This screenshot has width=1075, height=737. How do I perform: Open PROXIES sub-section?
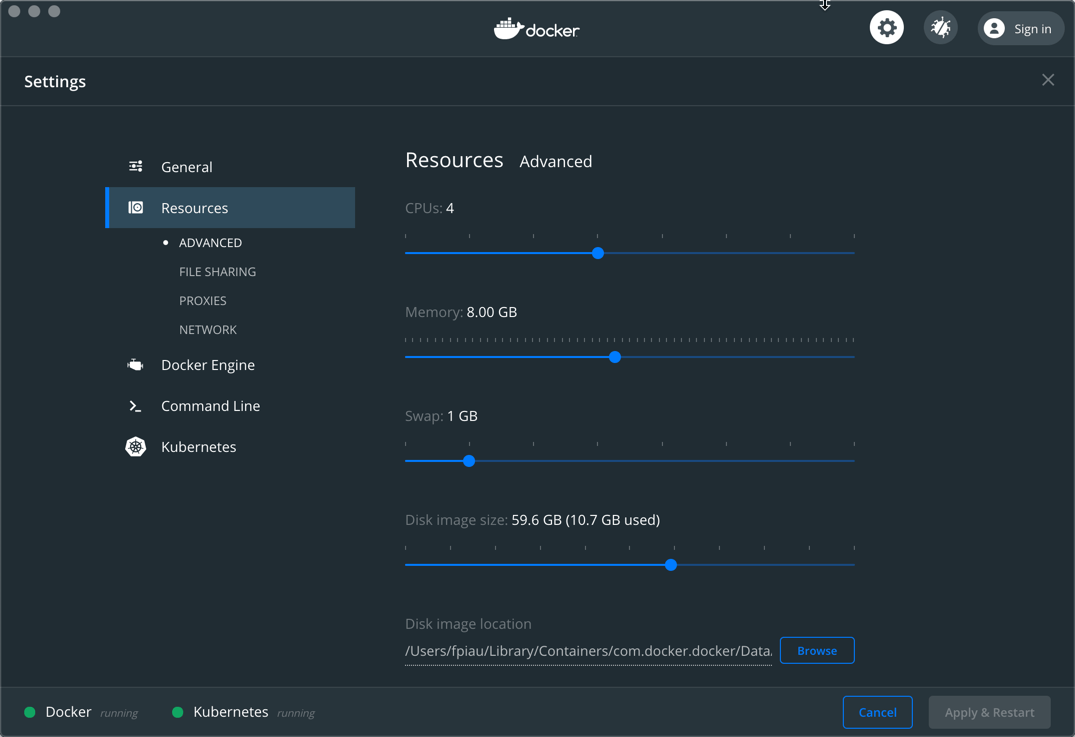coord(202,300)
